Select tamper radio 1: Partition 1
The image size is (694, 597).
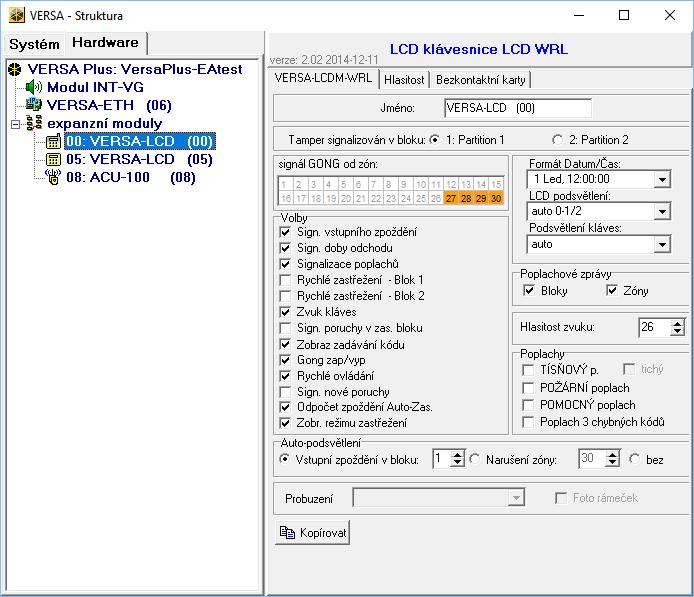[x=435, y=140]
